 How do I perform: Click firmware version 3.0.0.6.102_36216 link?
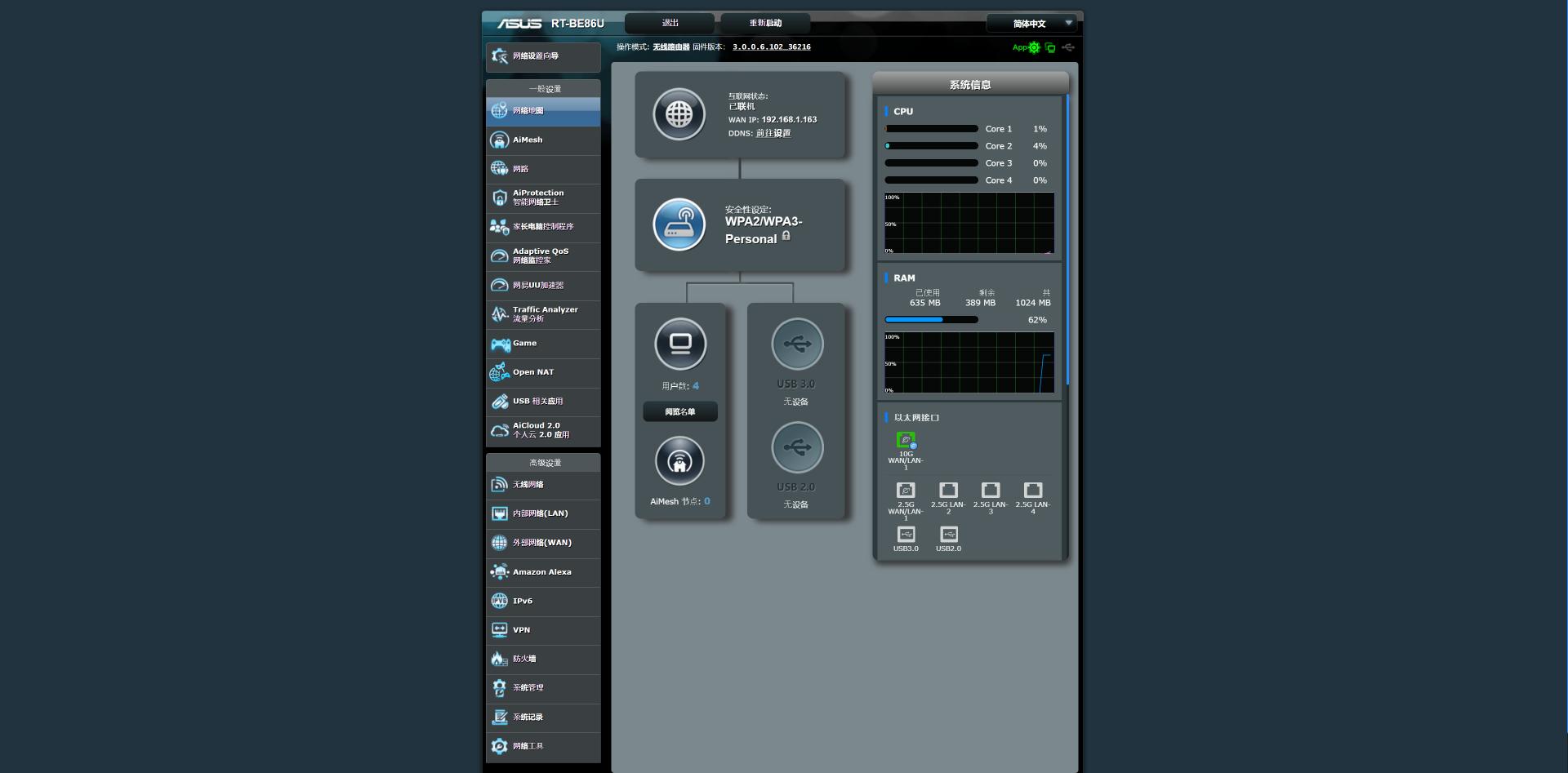(772, 47)
